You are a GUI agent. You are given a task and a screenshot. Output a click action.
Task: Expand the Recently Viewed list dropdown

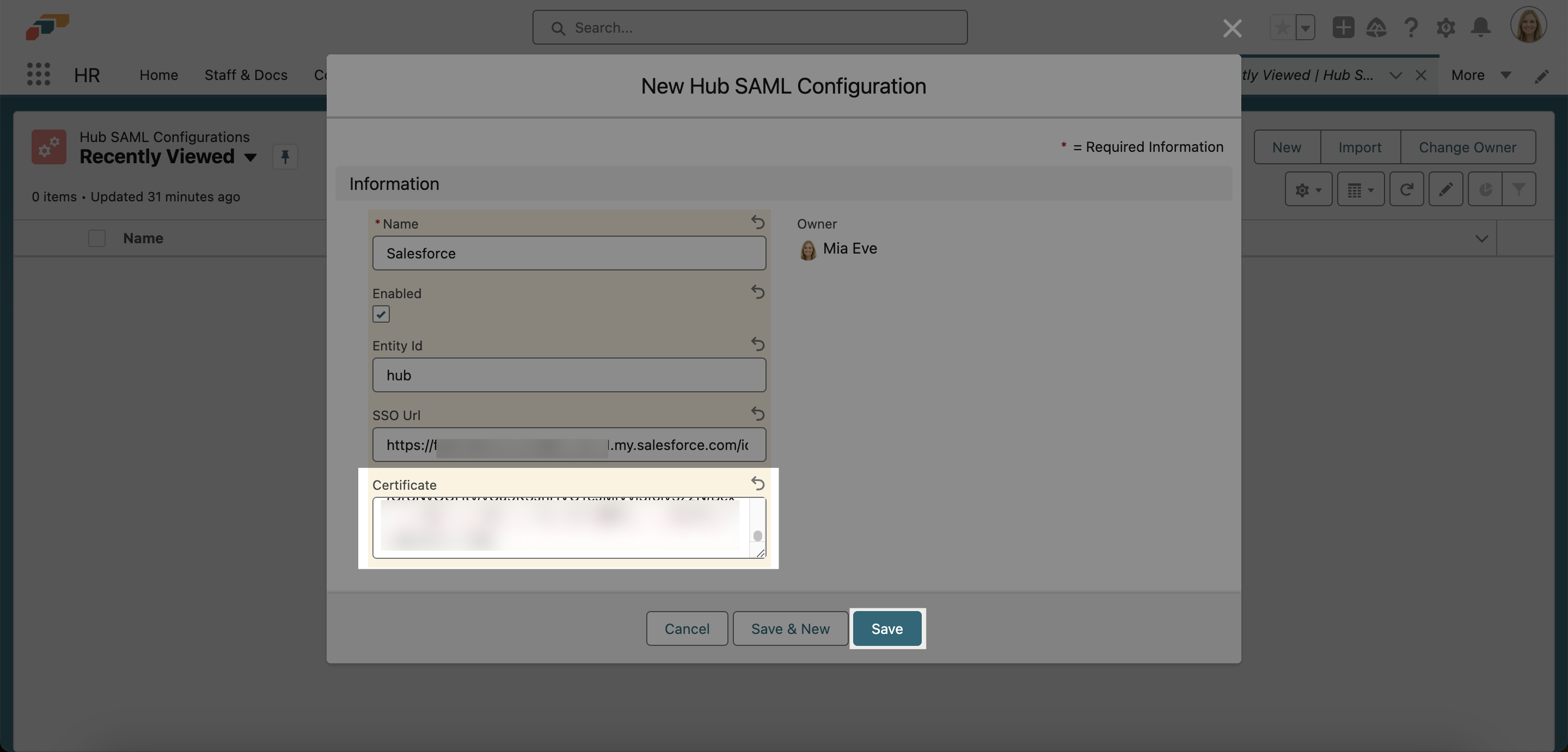pos(250,157)
